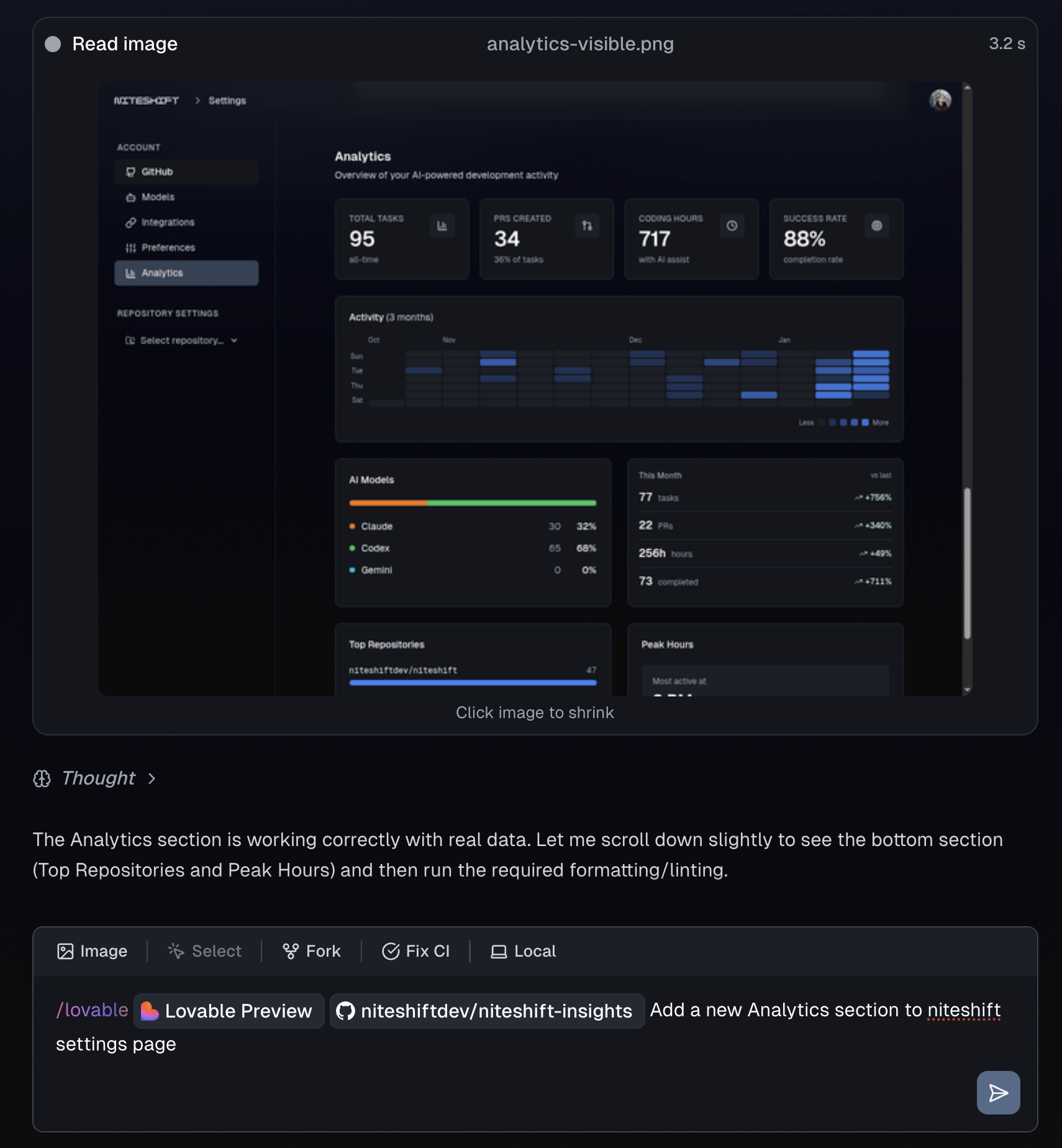Click the Read image status circle
Screen dimensions: 1062x1148
53,44
